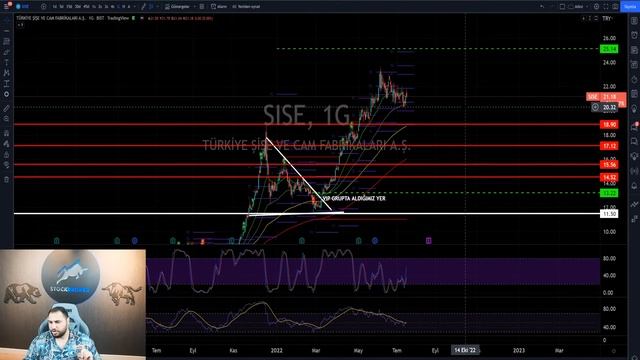Click the purple event marker on timeline

(x=429, y=241)
